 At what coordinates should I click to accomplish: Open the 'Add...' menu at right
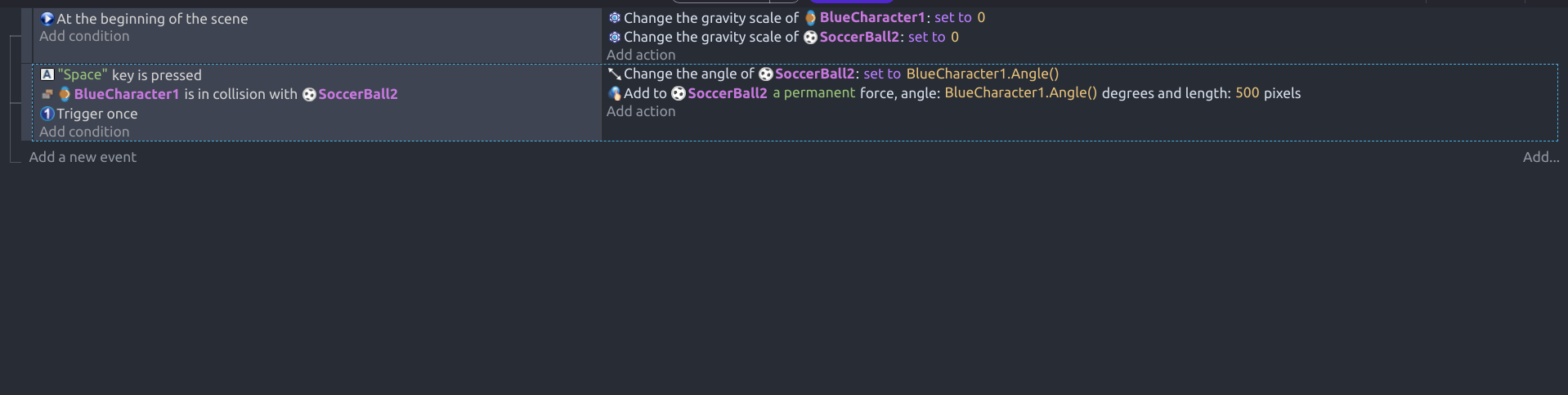1541,157
